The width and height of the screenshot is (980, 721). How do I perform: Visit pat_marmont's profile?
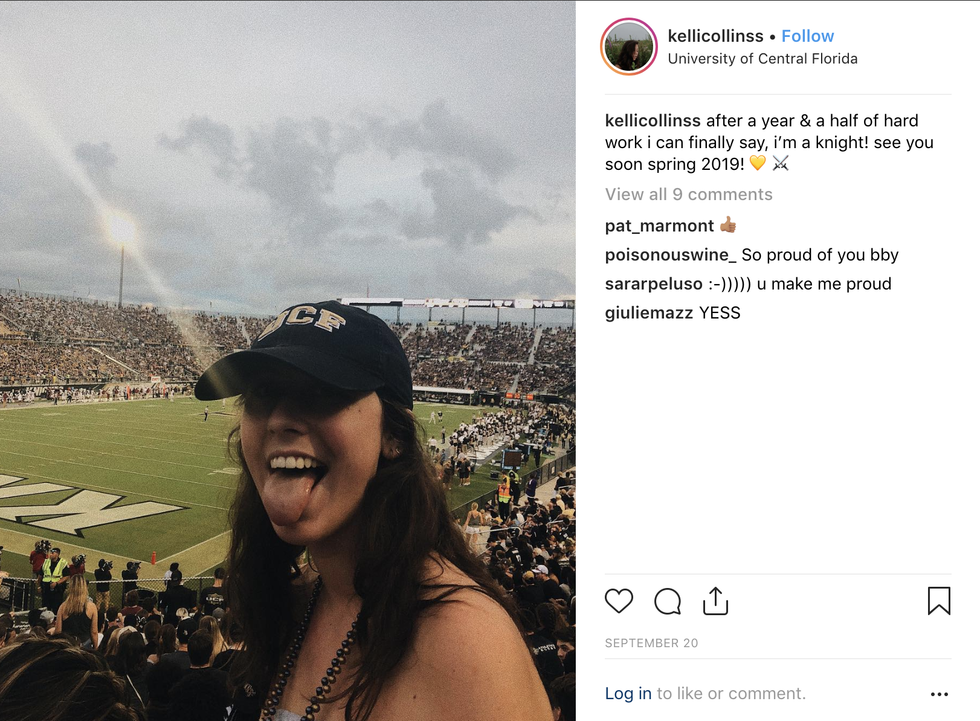tap(659, 226)
